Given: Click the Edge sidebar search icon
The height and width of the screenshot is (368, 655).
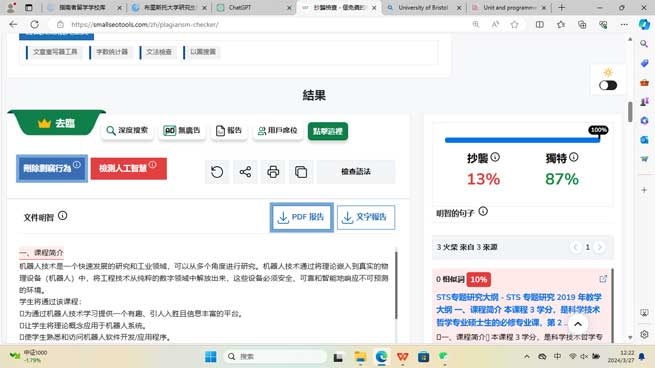Looking at the screenshot, I should (644, 44).
